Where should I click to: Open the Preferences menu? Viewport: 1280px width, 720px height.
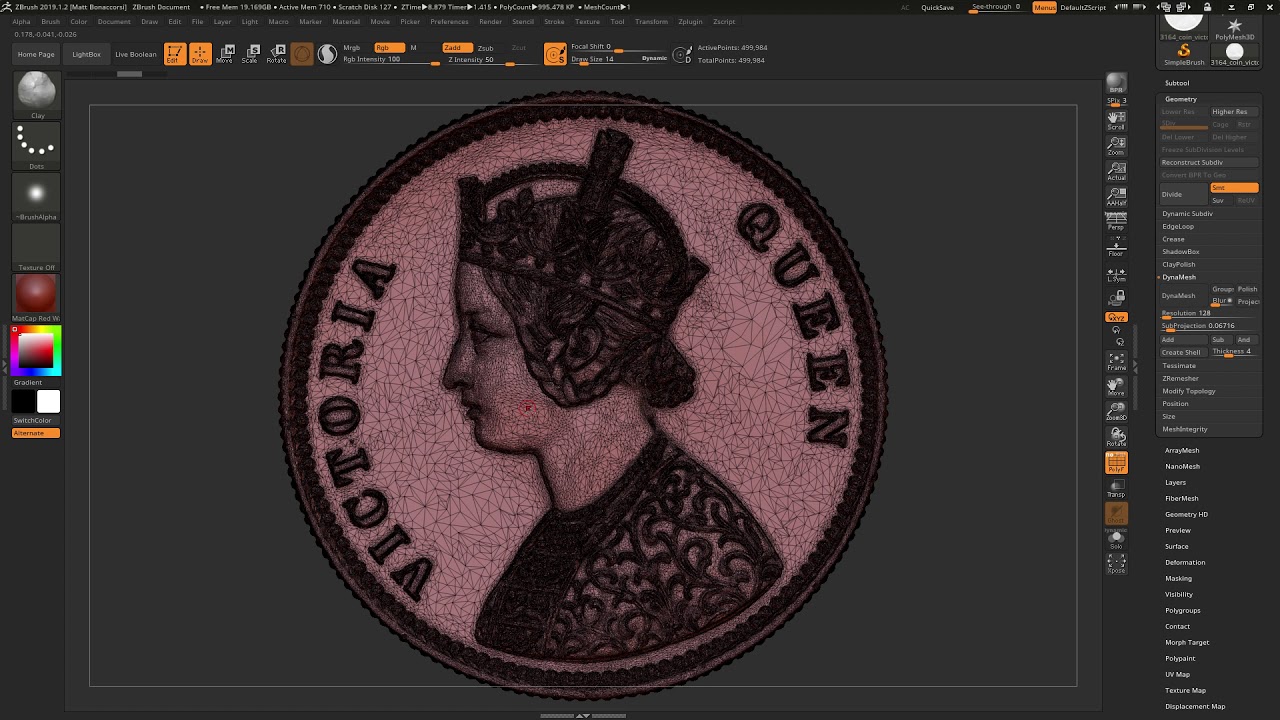[x=449, y=21]
